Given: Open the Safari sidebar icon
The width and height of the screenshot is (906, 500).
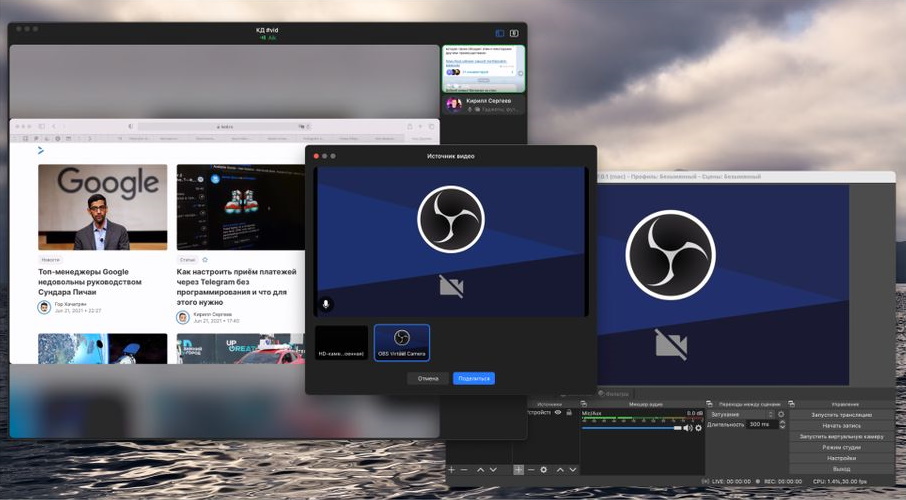Looking at the screenshot, I should [x=42, y=127].
